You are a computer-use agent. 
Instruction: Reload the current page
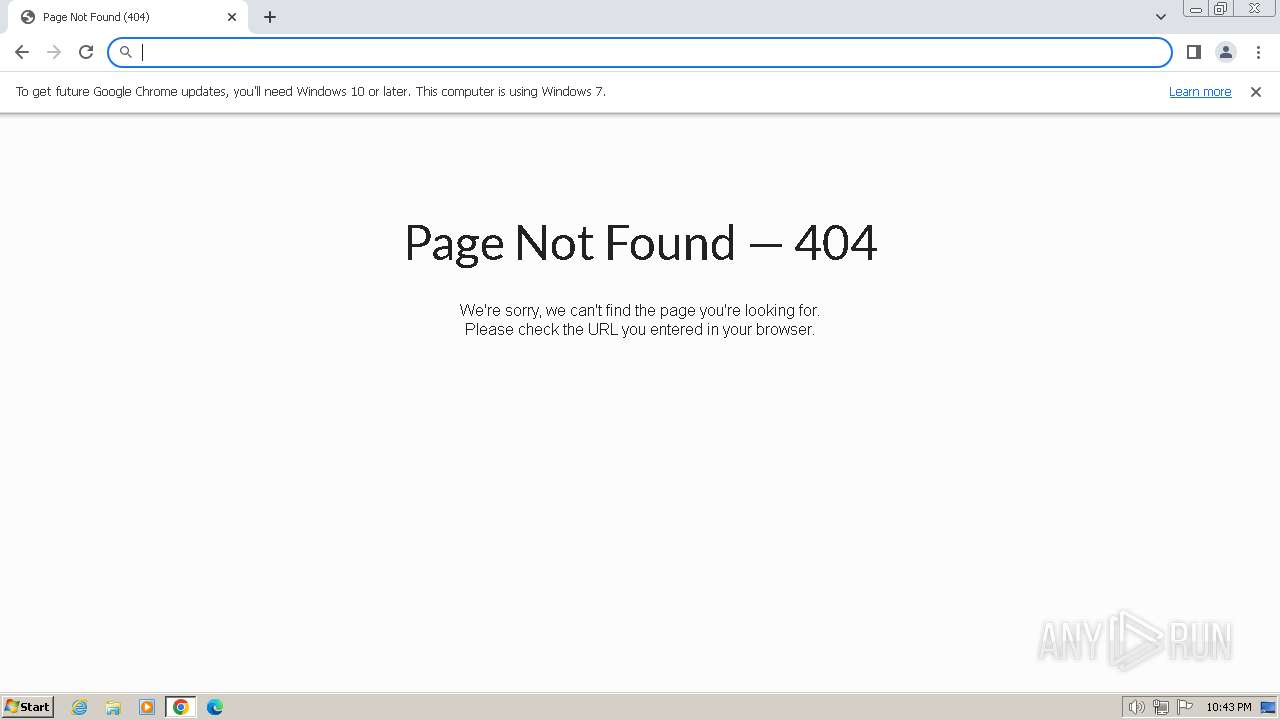click(86, 52)
